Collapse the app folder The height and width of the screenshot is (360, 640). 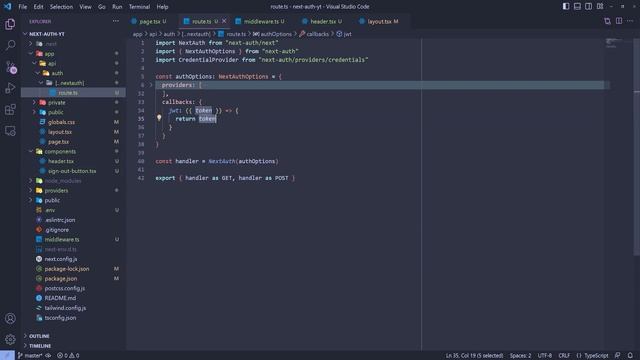click(x=31, y=53)
